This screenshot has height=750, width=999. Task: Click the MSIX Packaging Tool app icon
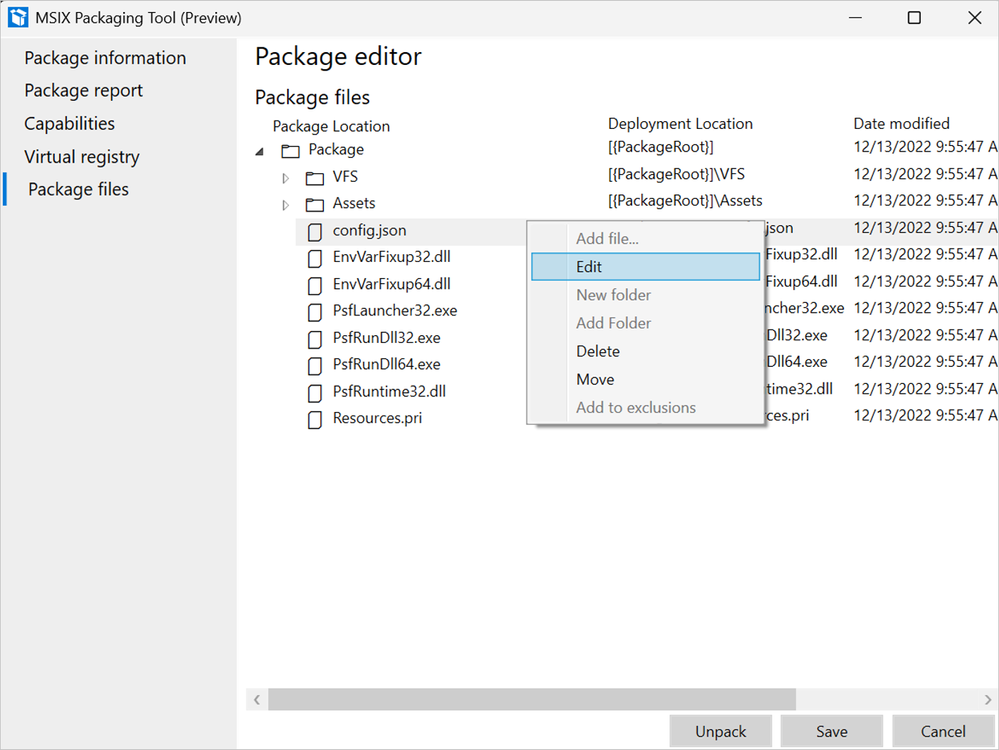click(x=18, y=17)
